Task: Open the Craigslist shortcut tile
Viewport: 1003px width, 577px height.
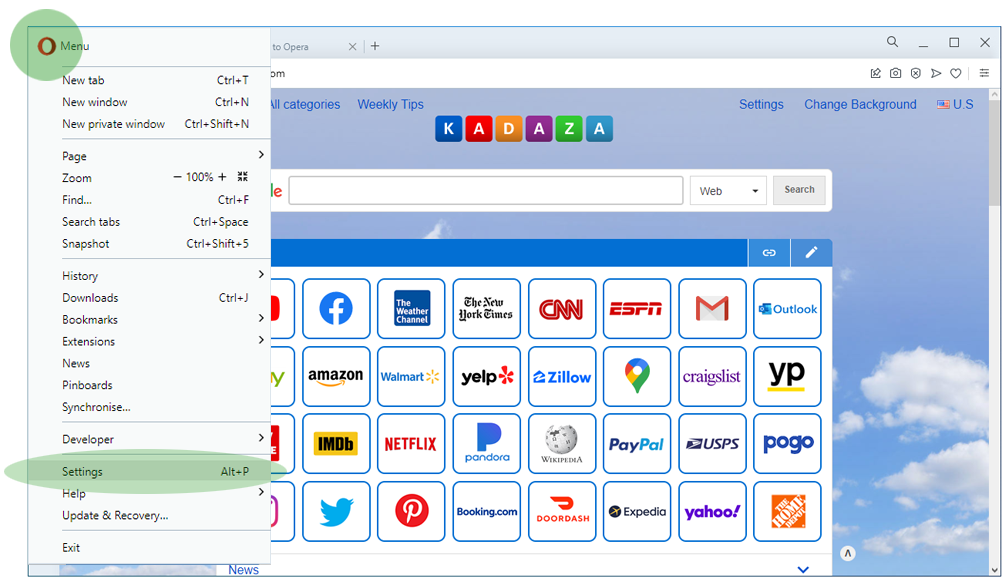Action: (x=712, y=376)
